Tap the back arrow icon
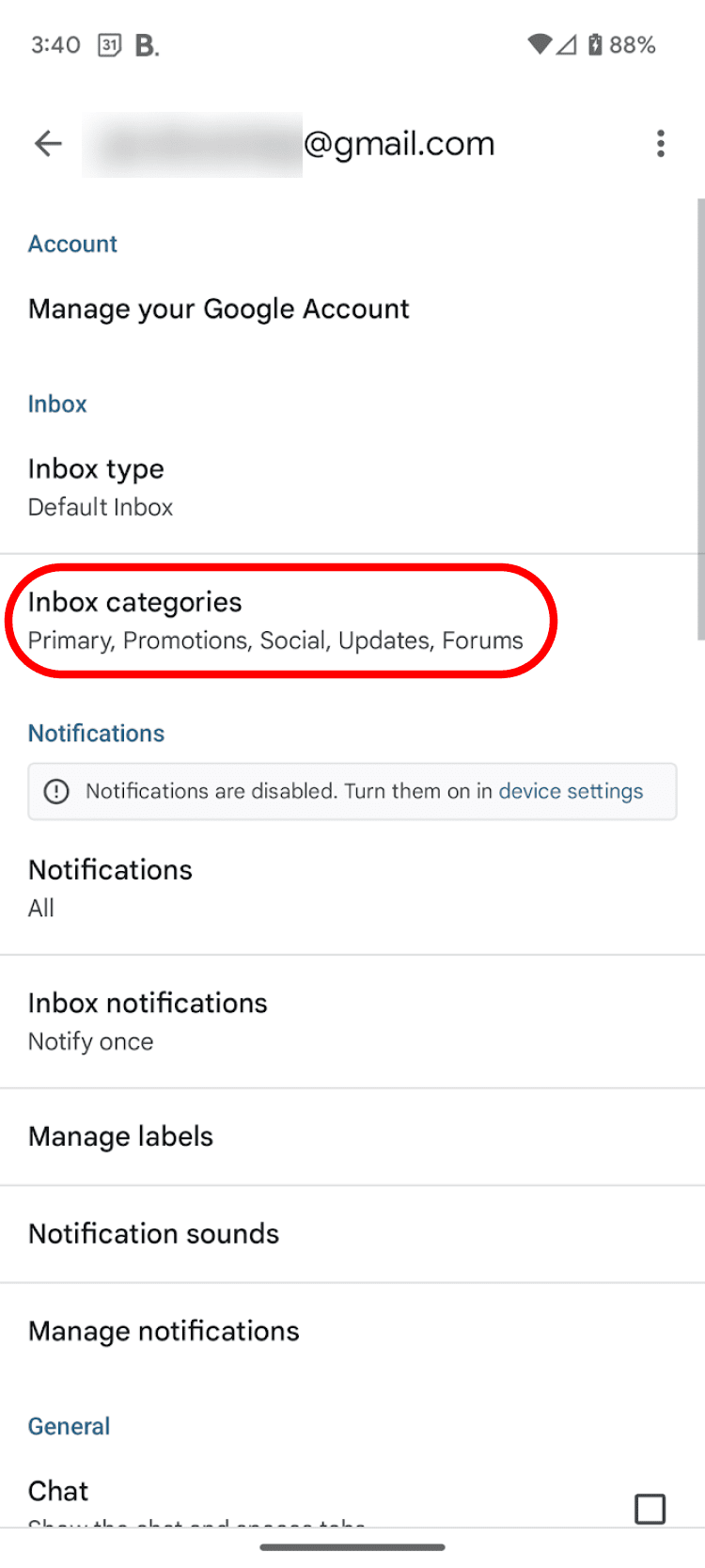705x1568 pixels. (x=48, y=144)
